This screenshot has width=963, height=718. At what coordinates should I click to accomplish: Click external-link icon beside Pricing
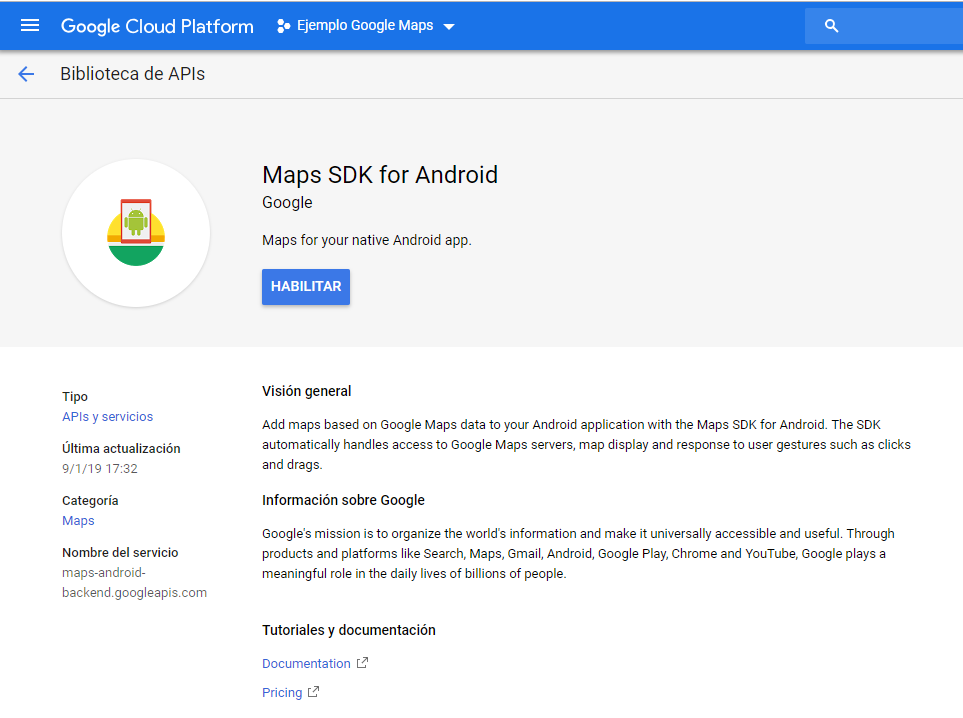[x=314, y=692]
